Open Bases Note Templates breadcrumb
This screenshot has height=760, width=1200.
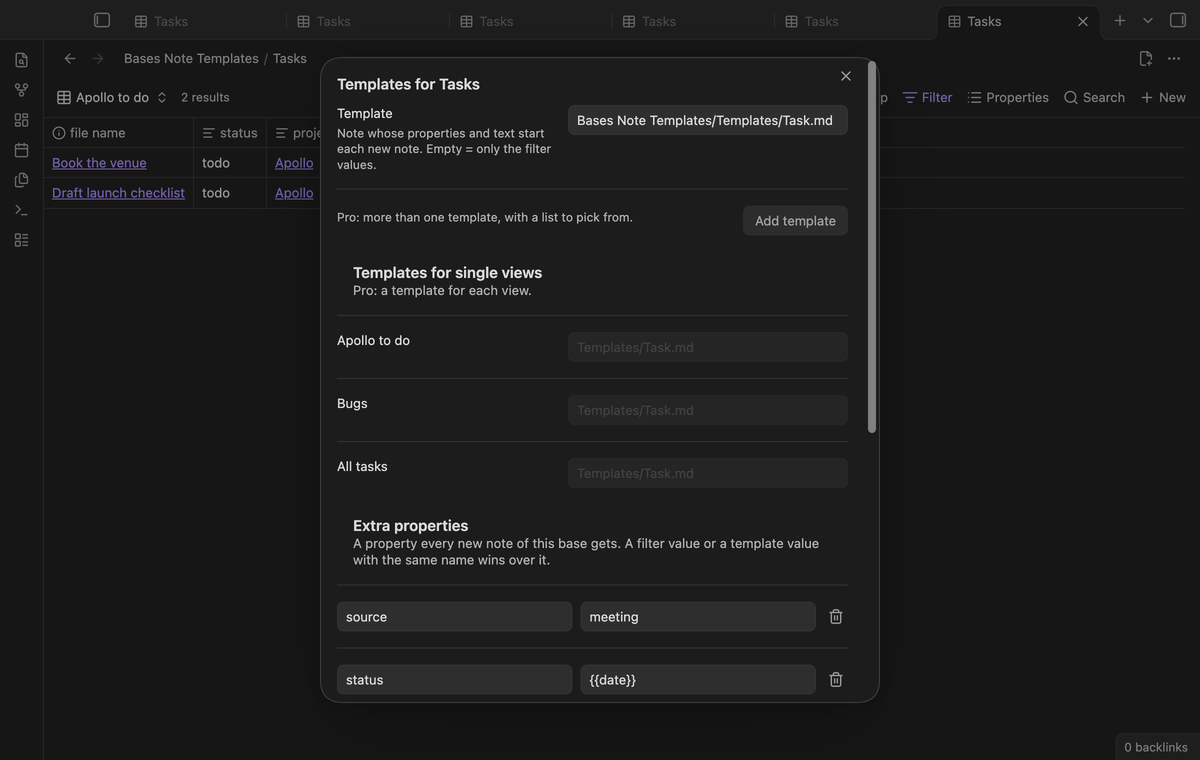[191, 58]
